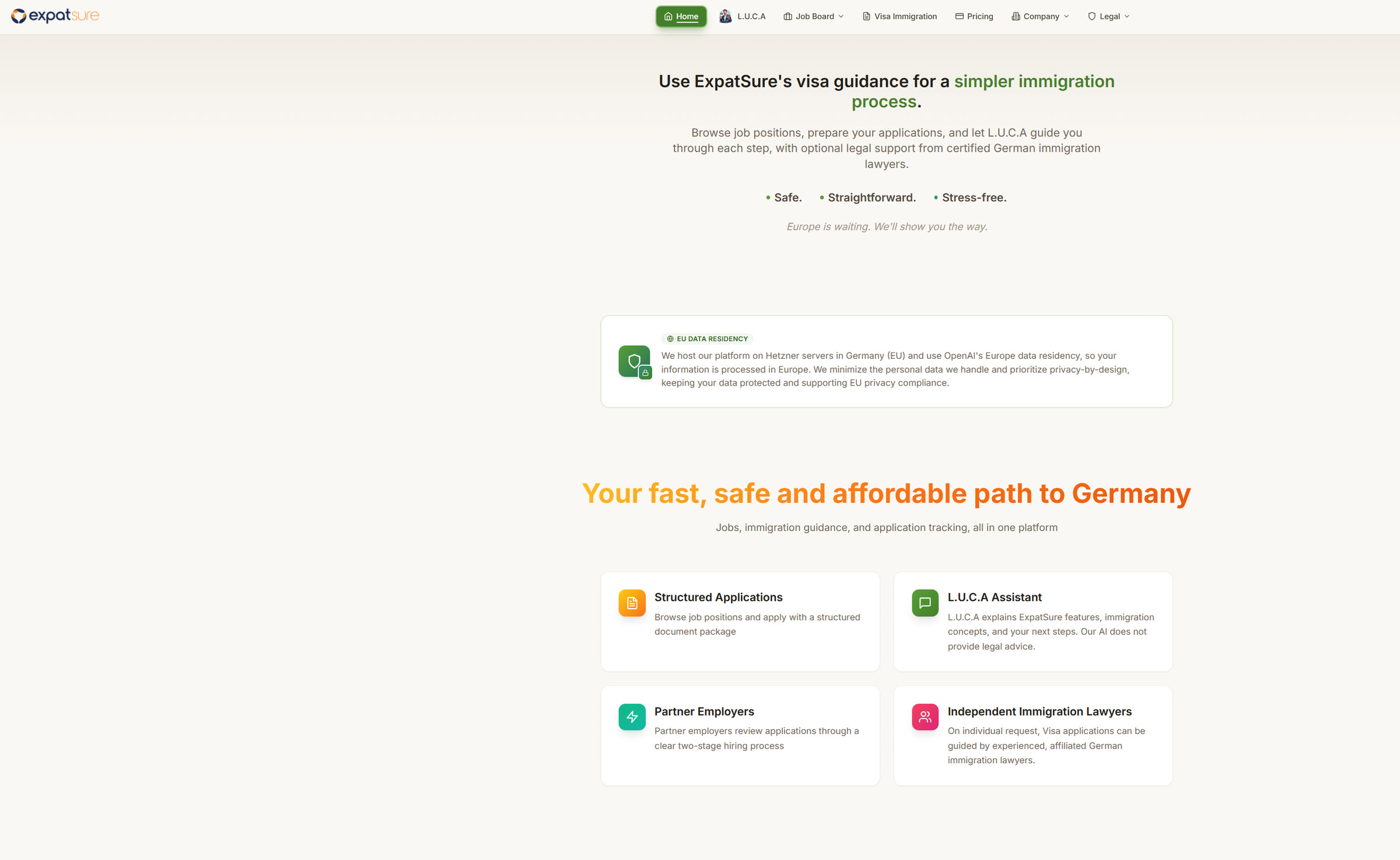Image resolution: width=1400 pixels, height=860 pixels.
Task: Click the orange Structured Applications document icon
Action: coord(632,603)
